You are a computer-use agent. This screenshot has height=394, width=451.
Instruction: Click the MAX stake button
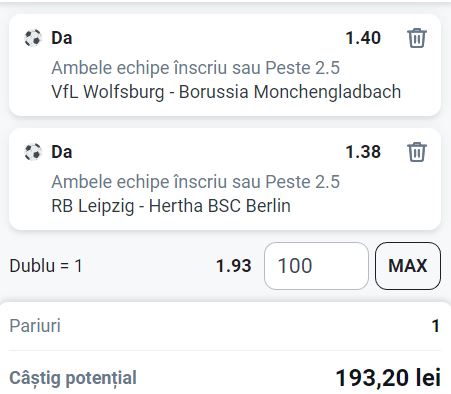pos(408,266)
